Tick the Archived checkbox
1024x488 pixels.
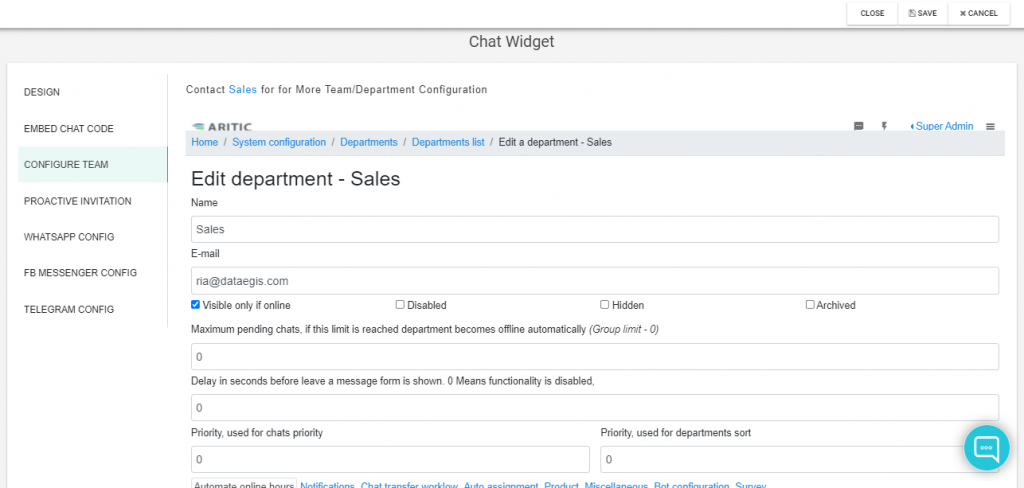click(x=810, y=304)
